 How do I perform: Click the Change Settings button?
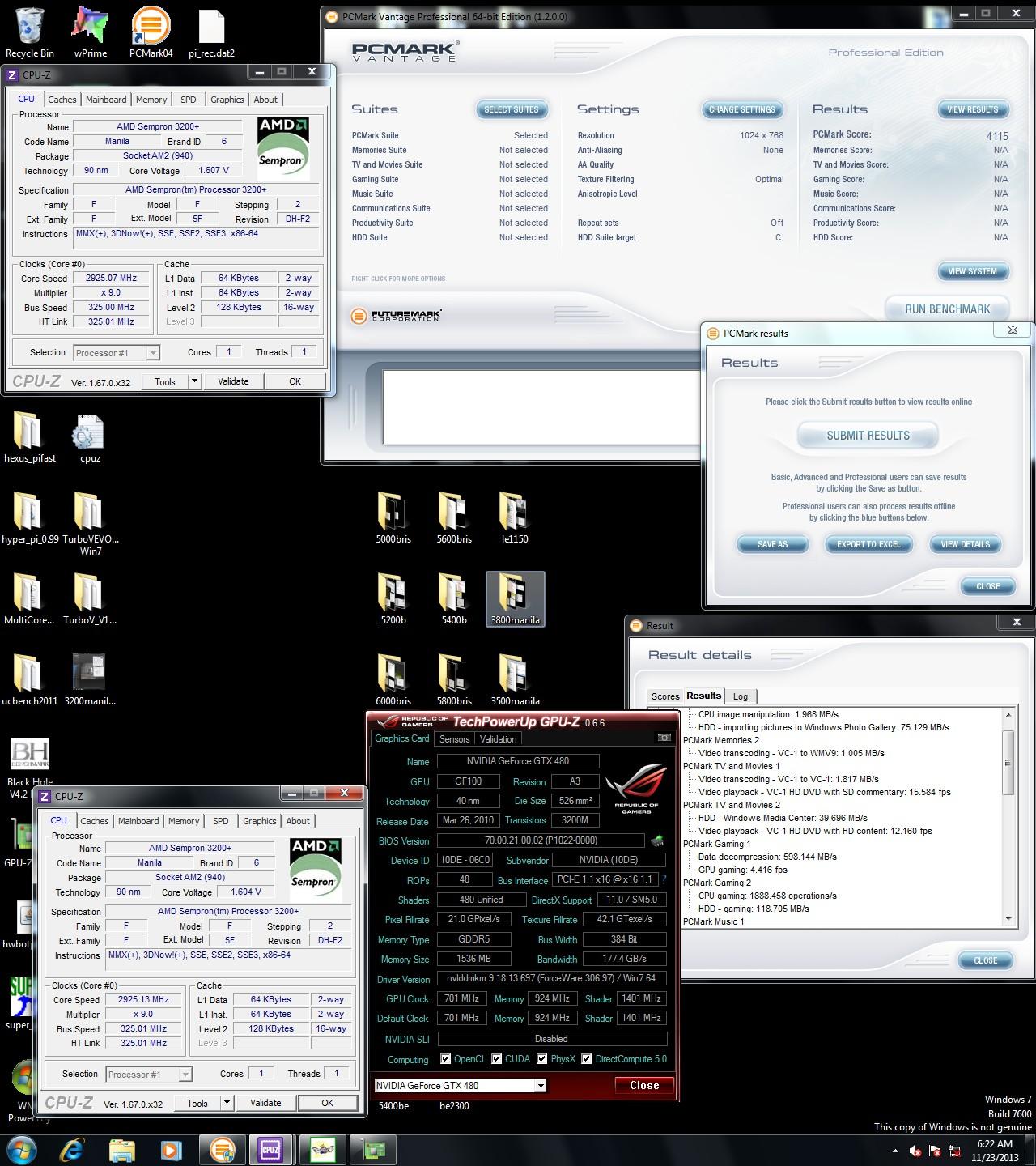pos(742,109)
